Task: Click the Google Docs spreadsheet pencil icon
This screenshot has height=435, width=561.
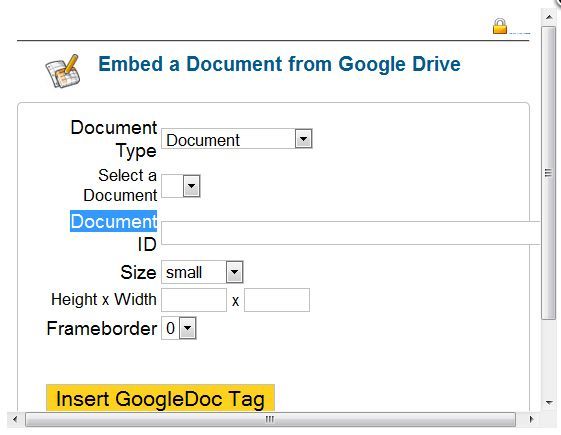Action: tap(63, 71)
